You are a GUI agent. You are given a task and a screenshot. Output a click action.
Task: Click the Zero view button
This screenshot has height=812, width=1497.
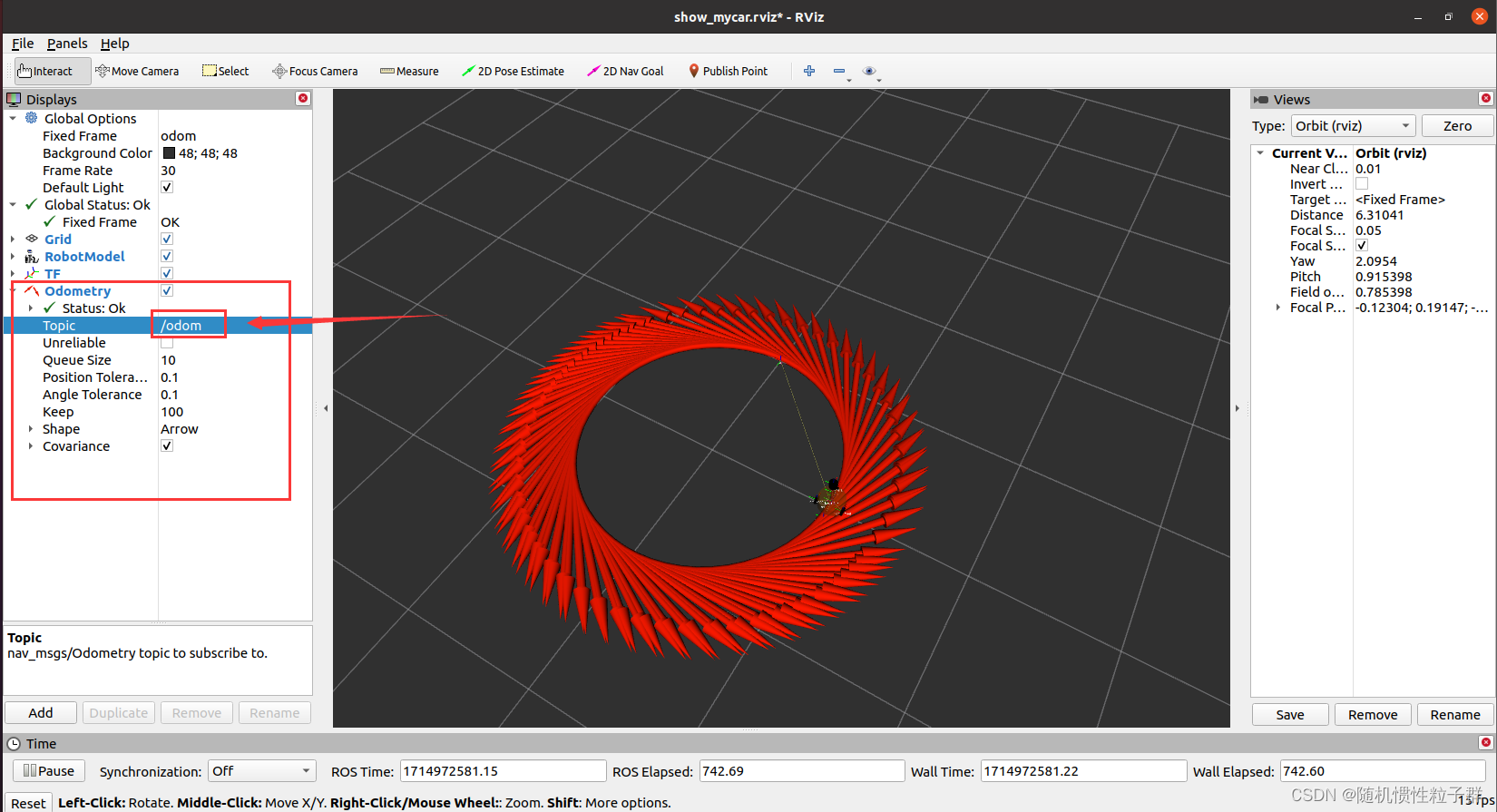coord(1457,125)
